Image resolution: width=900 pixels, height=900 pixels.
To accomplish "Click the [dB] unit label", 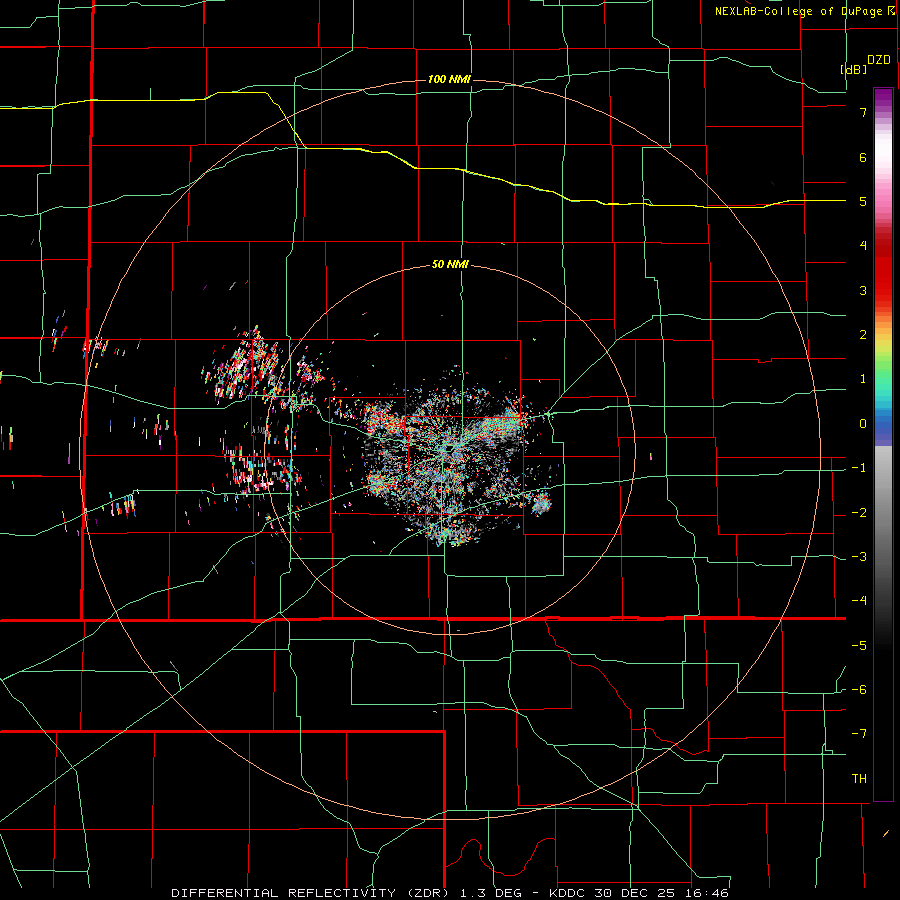I will [854, 69].
